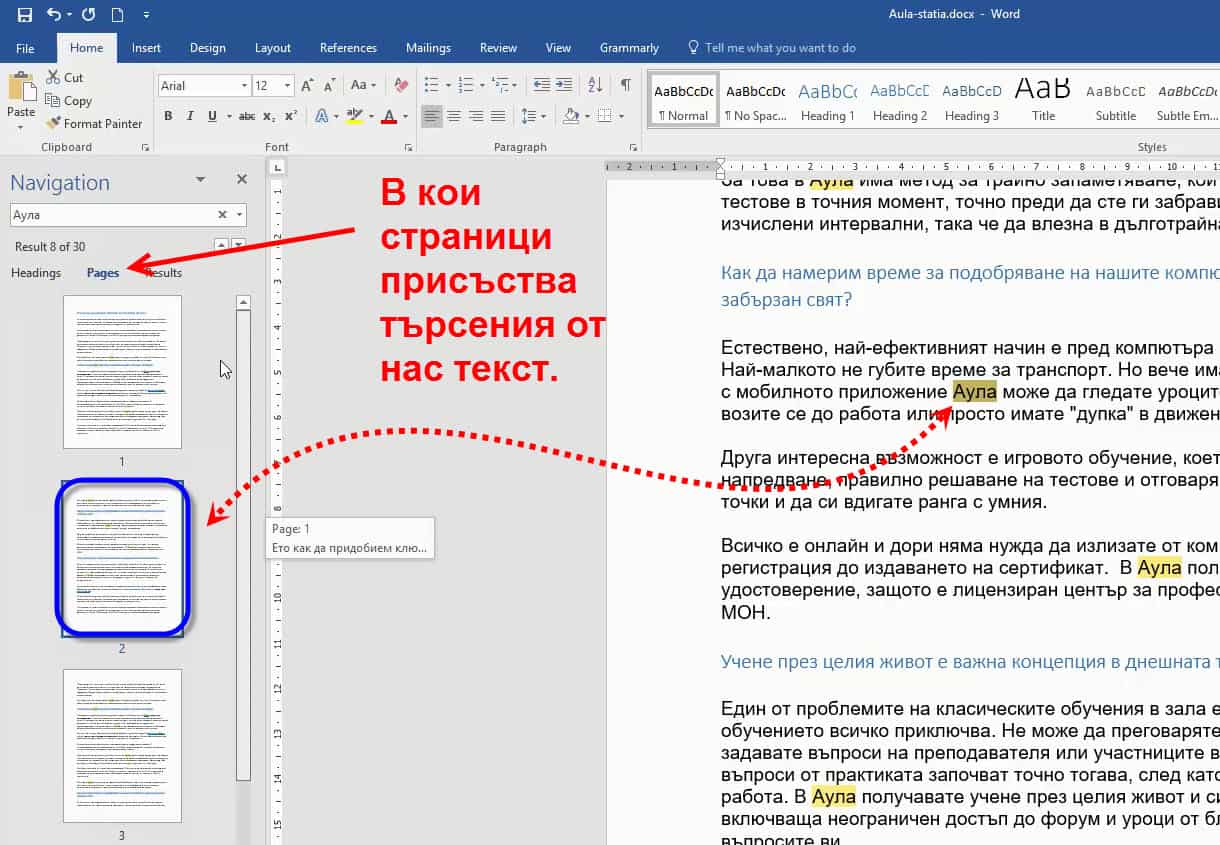
Task: Open the Layout tab
Action: pyautogui.click(x=272, y=48)
